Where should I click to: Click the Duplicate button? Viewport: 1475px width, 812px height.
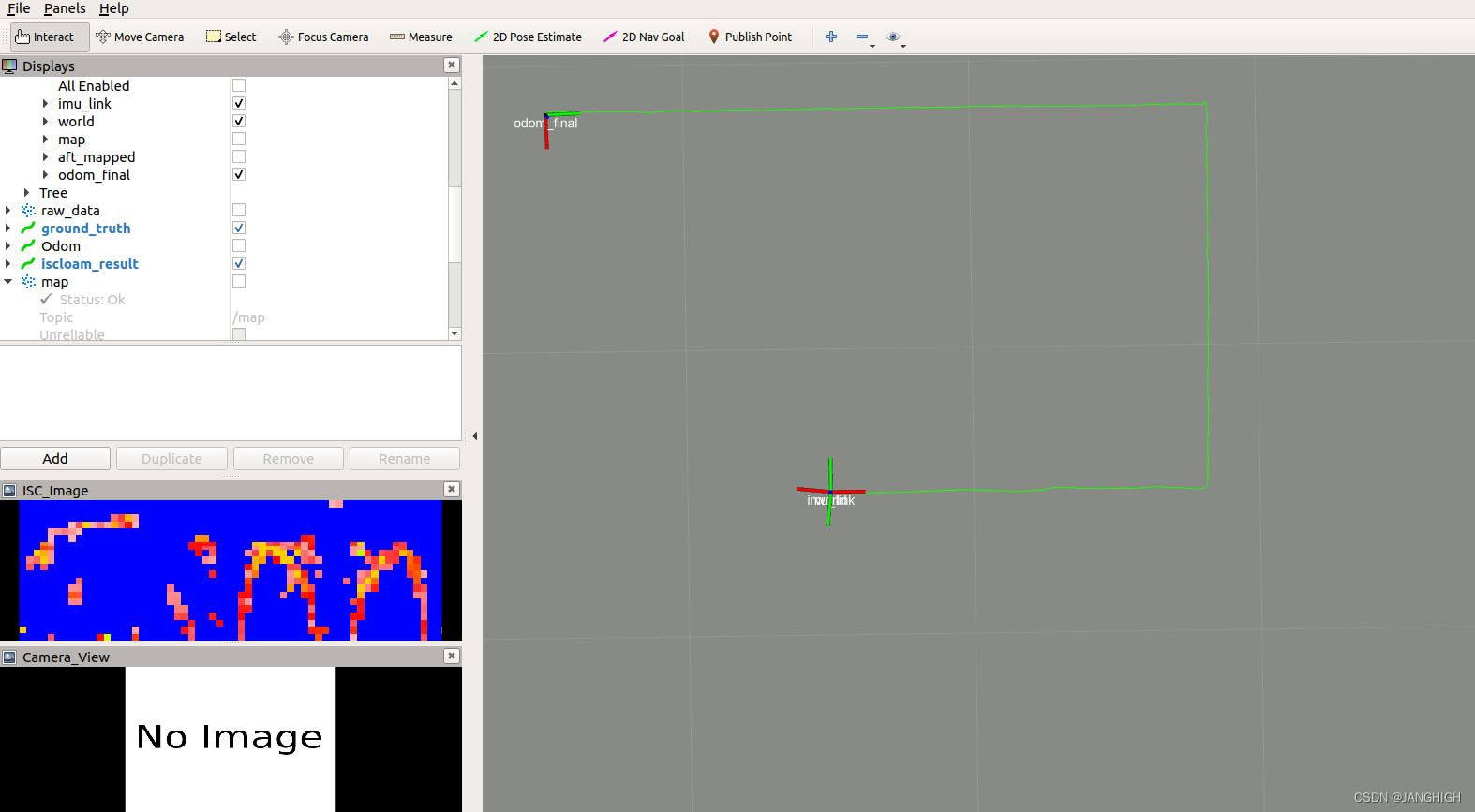[x=171, y=459]
